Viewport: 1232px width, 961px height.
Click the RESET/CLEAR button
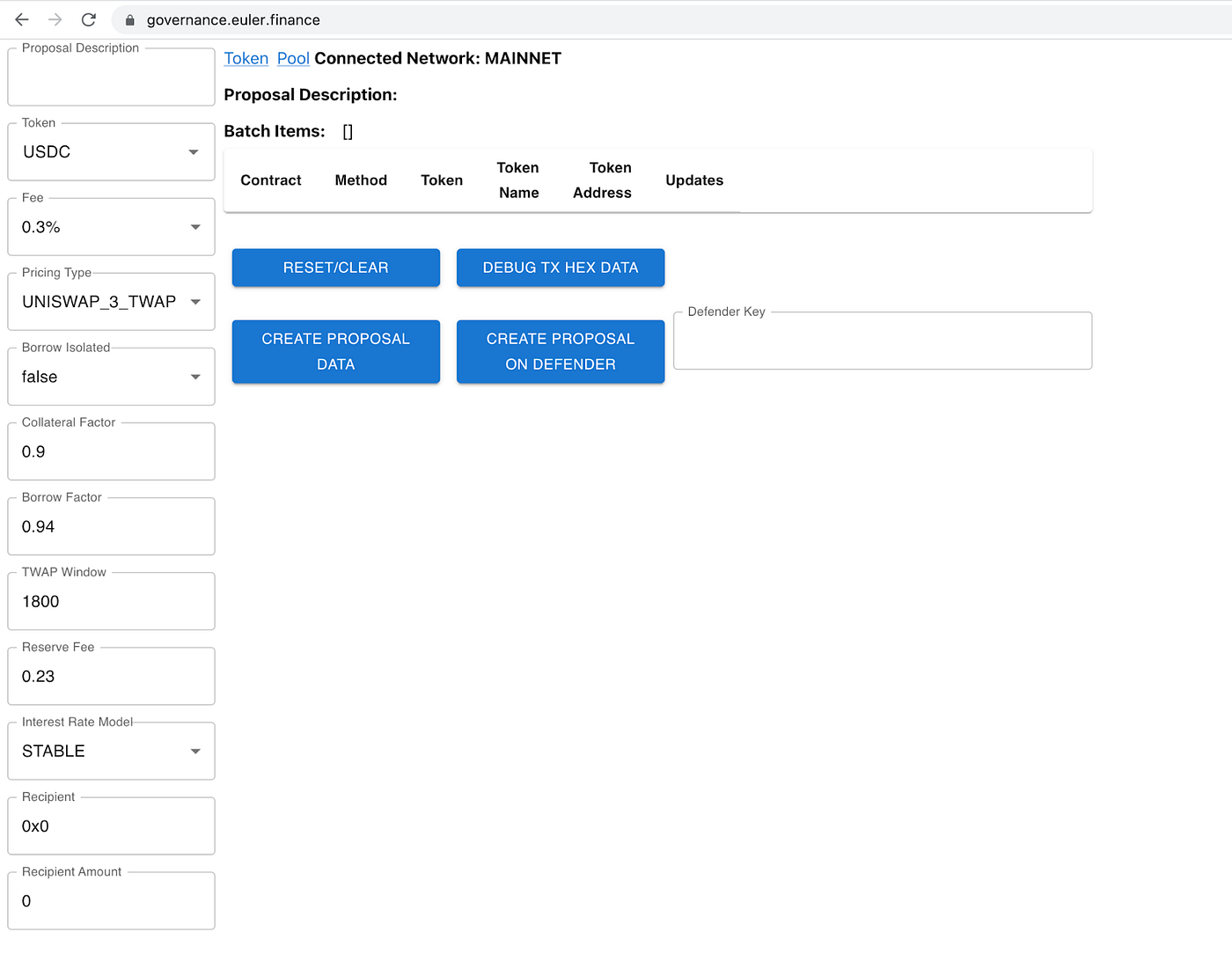(336, 268)
